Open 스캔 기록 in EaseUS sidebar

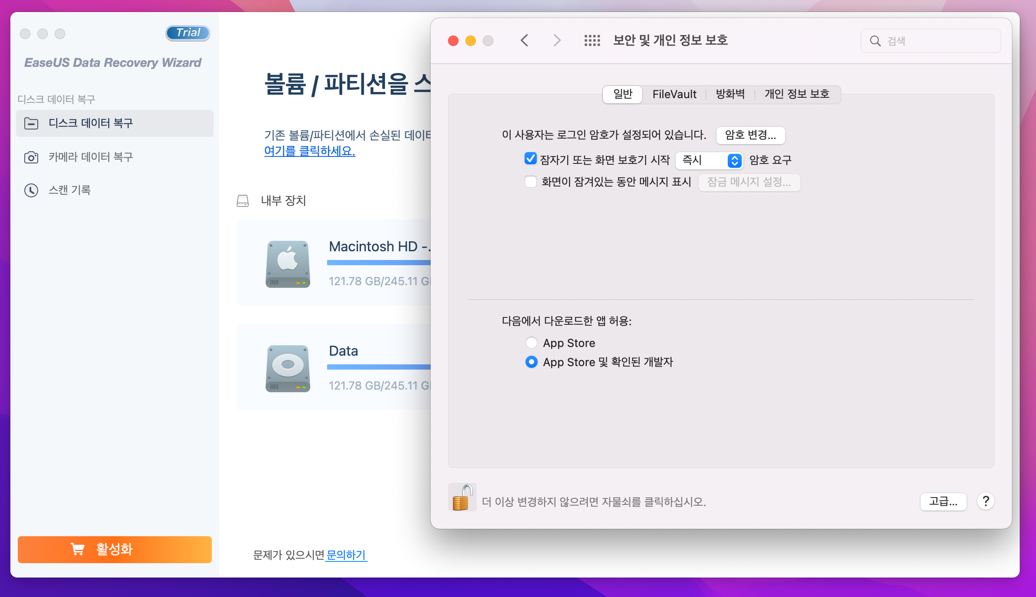pos(114,190)
